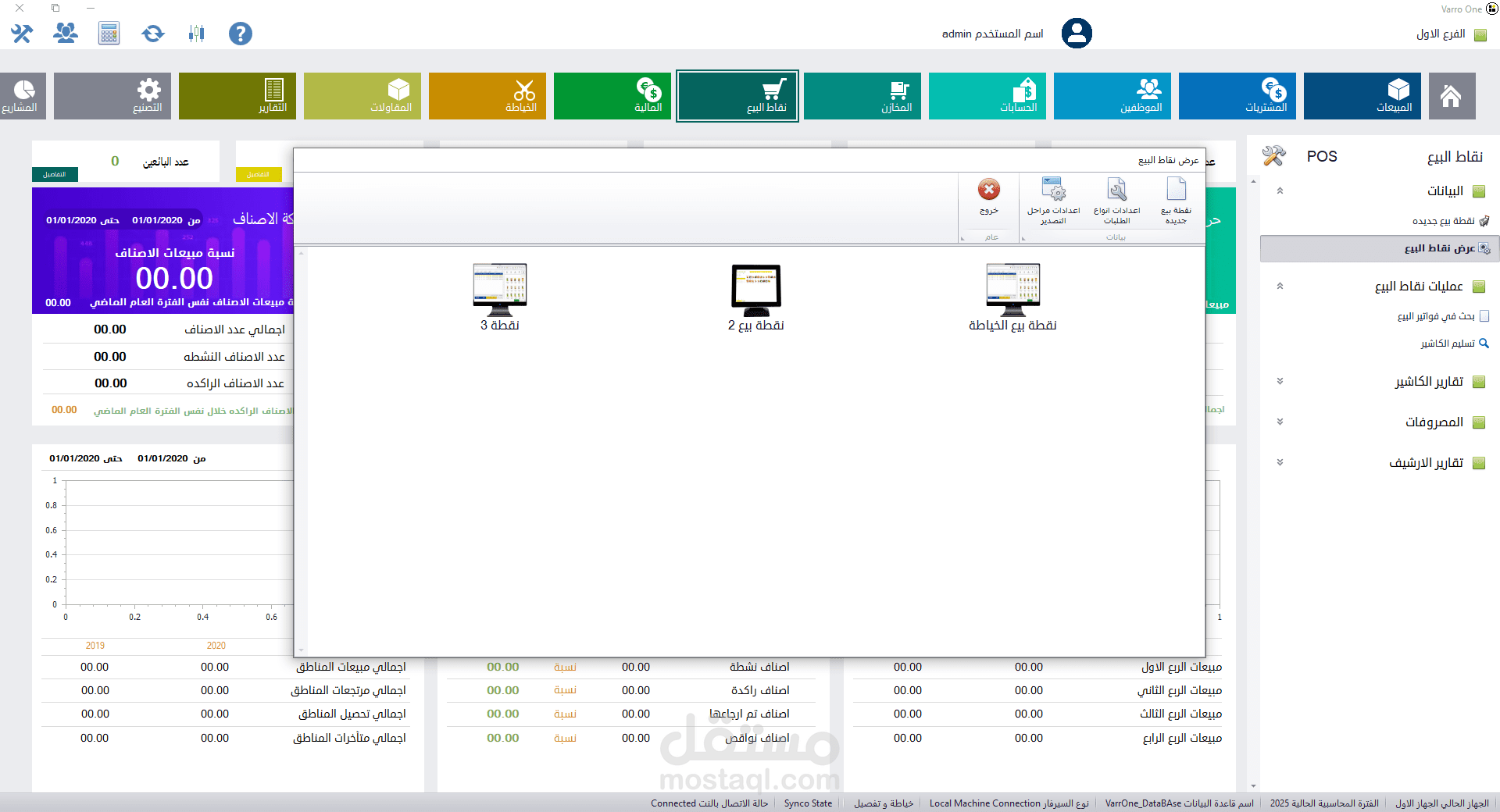Collapse the عمليات نقاط البيع sidebar section
Image resolution: width=1500 pixels, height=812 pixels.
(x=1280, y=286)
